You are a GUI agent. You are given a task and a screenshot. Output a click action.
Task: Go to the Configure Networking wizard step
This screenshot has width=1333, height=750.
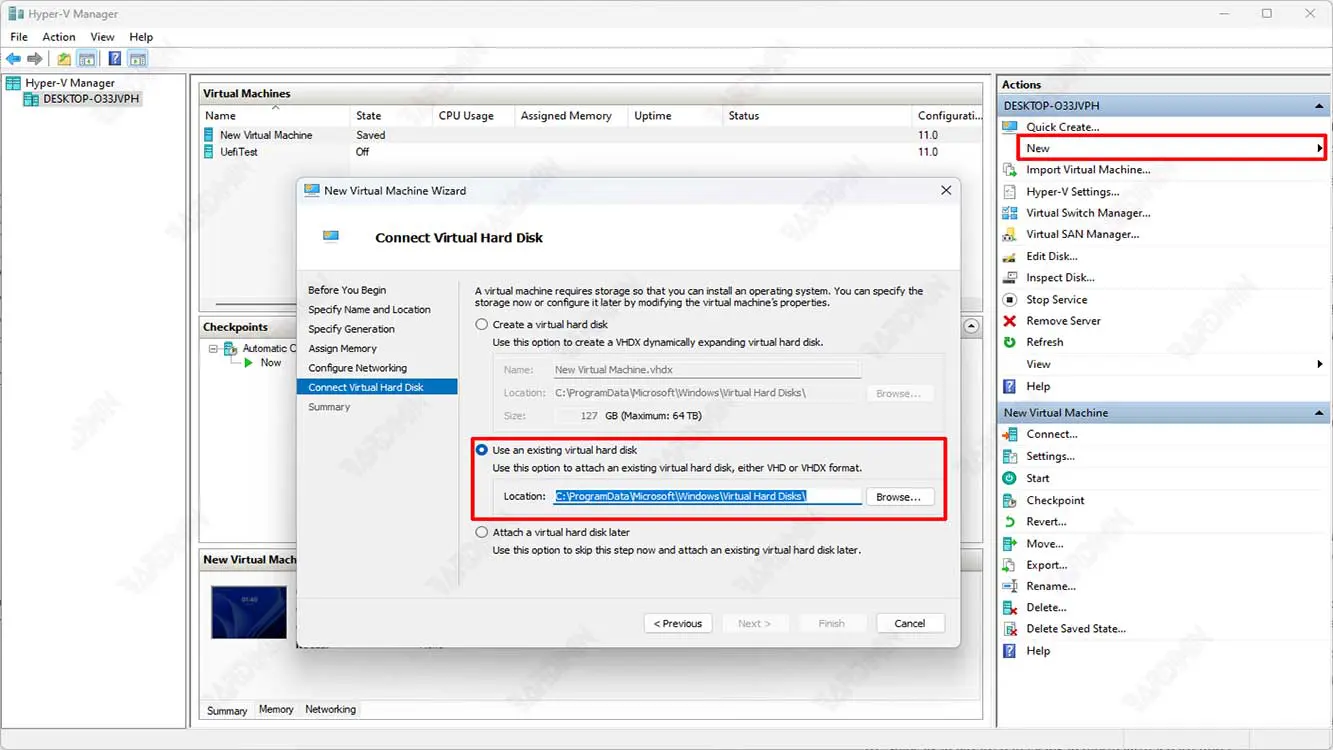[357, 368]
